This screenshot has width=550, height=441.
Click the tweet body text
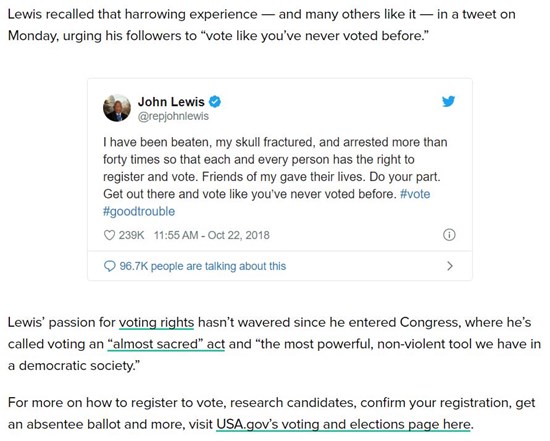[275, 176]
